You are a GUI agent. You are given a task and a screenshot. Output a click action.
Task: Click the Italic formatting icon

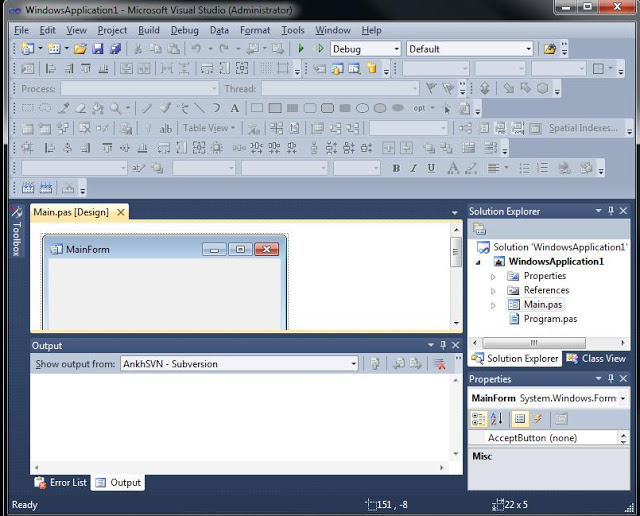click(413, 168)
